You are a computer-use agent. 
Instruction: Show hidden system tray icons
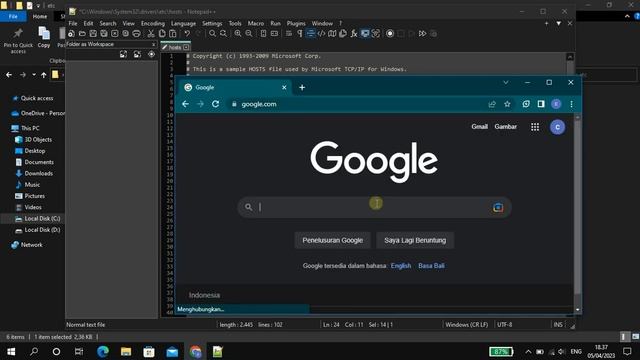point(528,351)
